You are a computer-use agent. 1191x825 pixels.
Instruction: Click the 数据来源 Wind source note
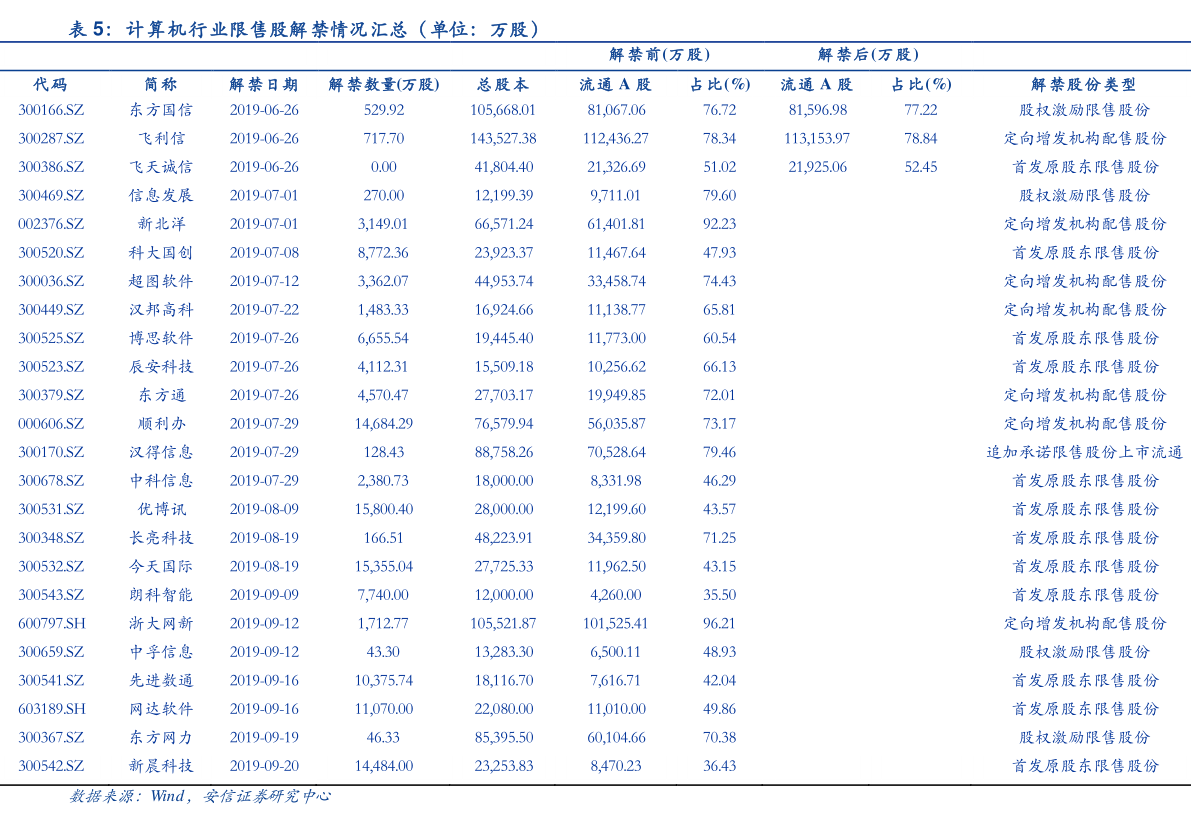[199, 797]
